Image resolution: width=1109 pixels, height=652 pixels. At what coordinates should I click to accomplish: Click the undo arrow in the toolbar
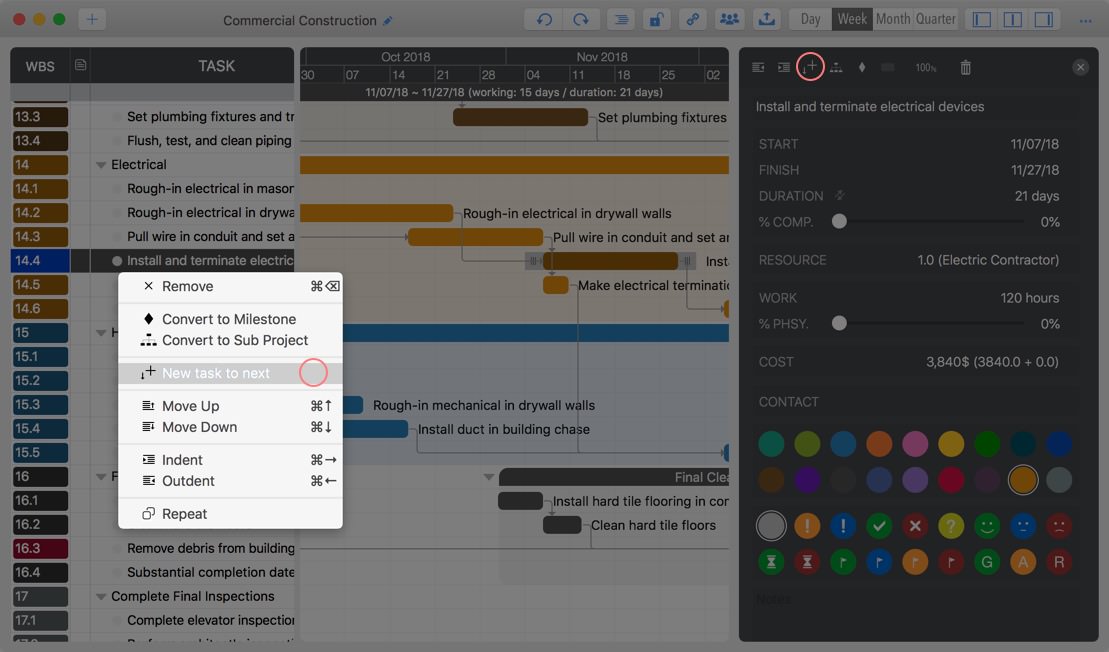click(x=544, y=19)
